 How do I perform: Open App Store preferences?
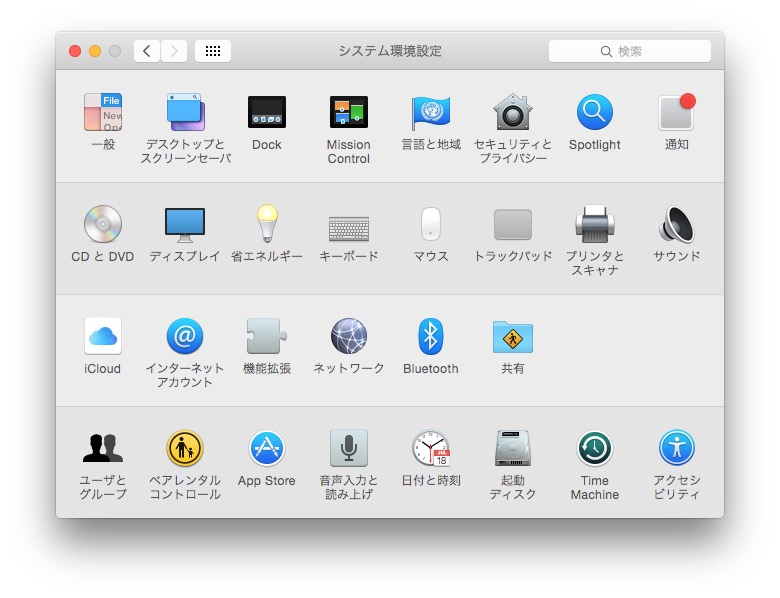click(x=267, y=448)
